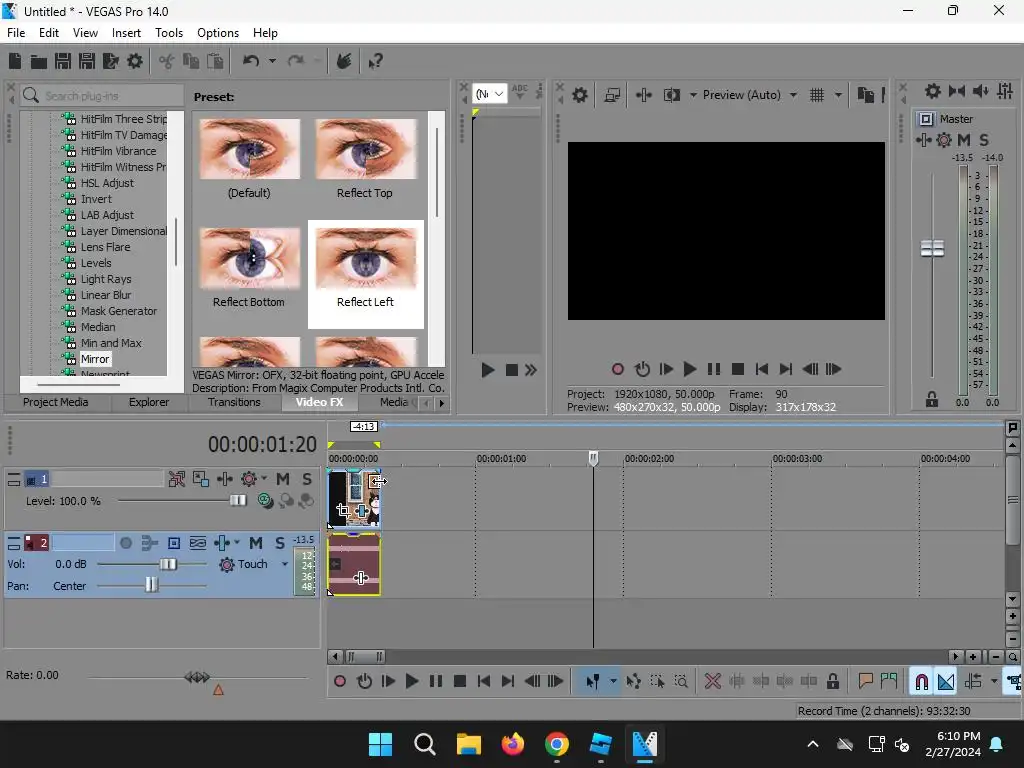
Task: Open the Tools menu
Action: pos(168,33)
